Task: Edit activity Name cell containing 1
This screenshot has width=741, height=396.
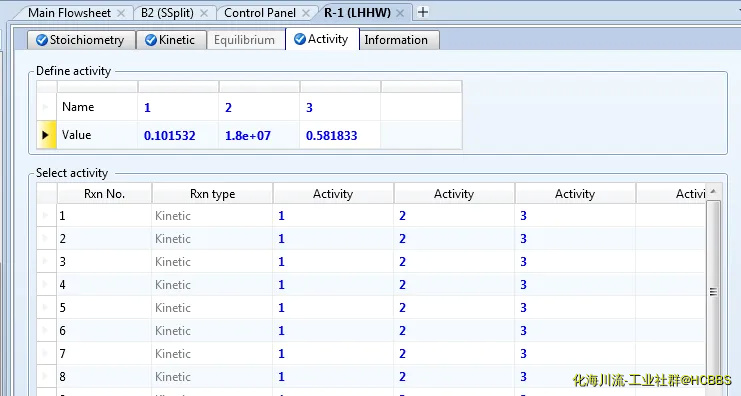Action: point(178,107)
